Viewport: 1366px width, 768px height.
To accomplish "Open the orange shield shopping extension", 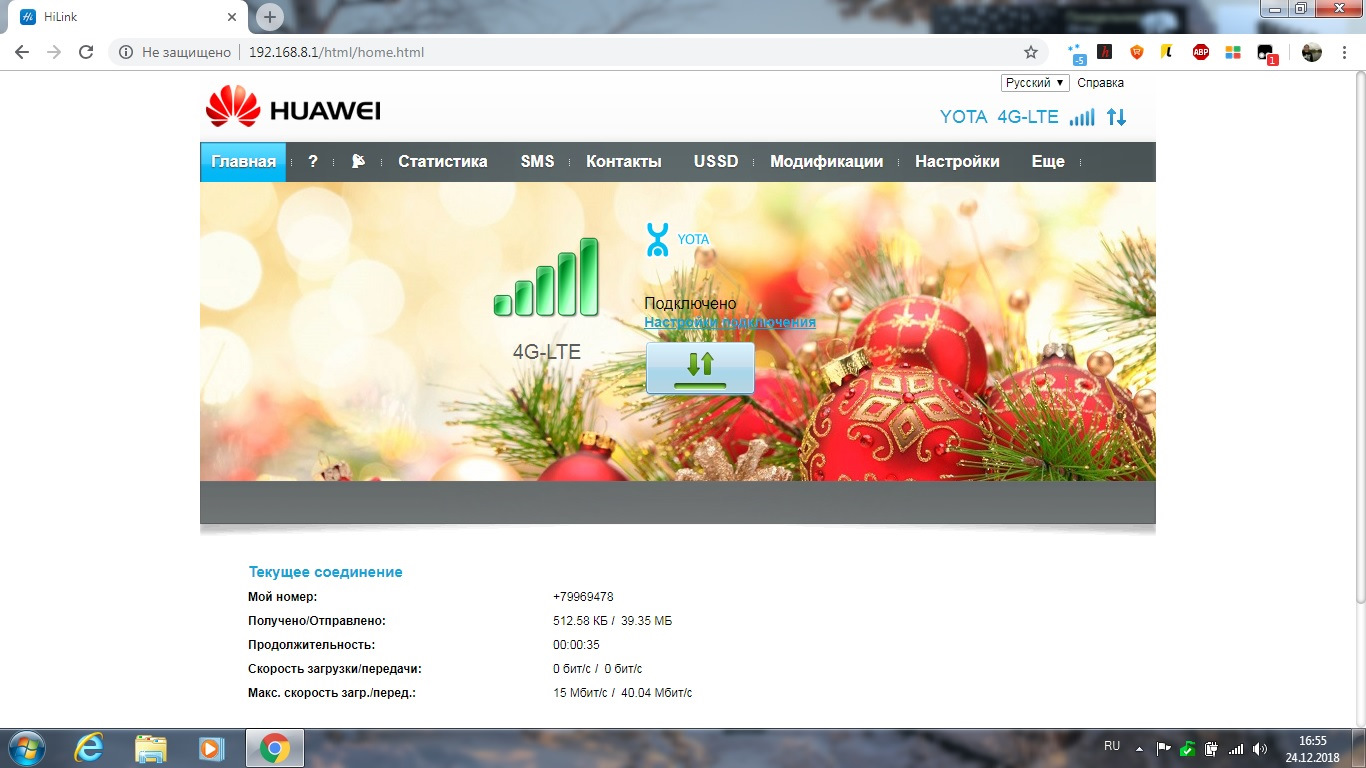I will 1136,52.
